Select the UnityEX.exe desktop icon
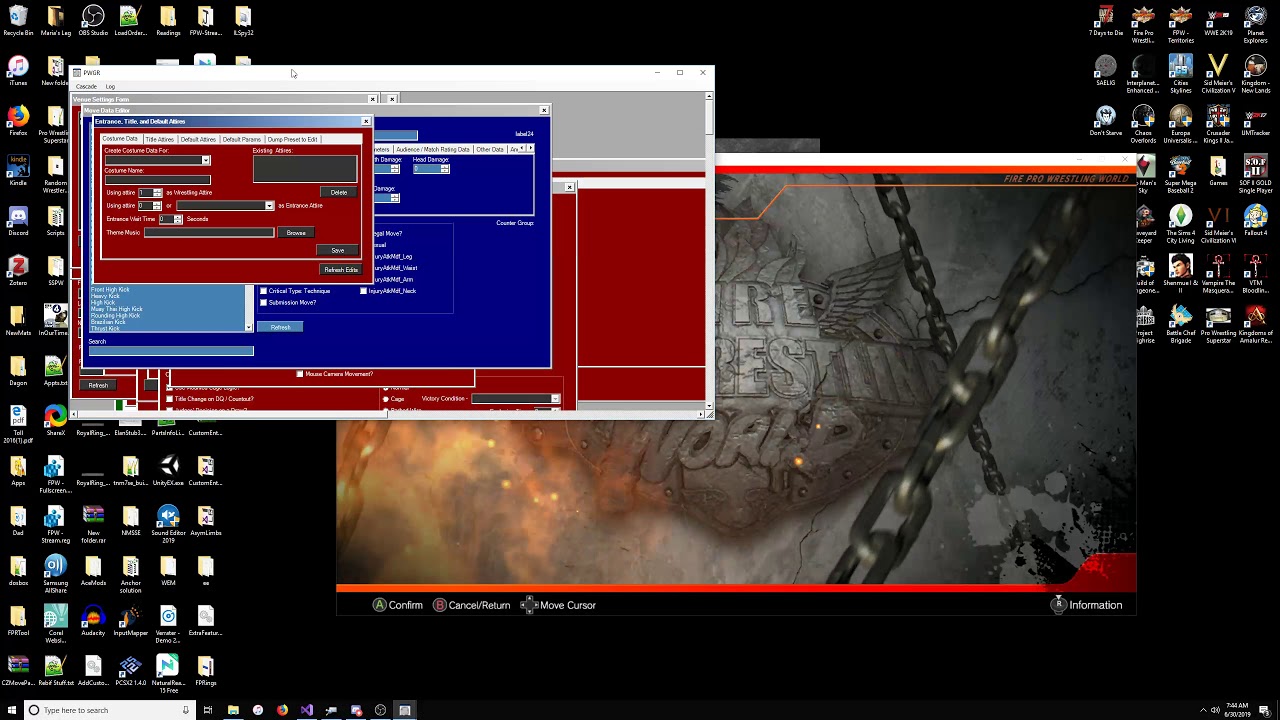The height and width of the screenshot is (720, 1280). [x=168, y=471]
